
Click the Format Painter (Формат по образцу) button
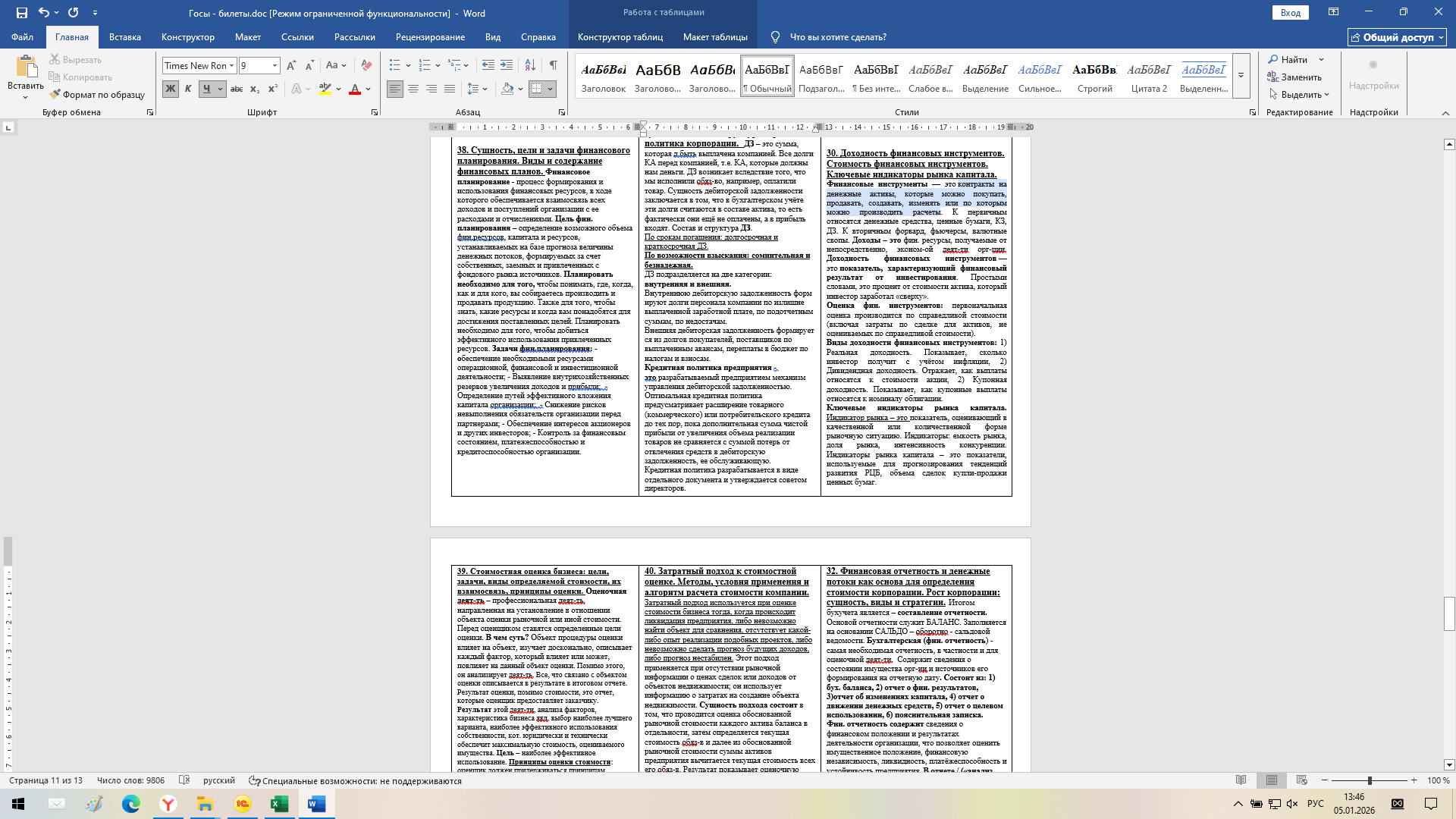pos(97,95)
